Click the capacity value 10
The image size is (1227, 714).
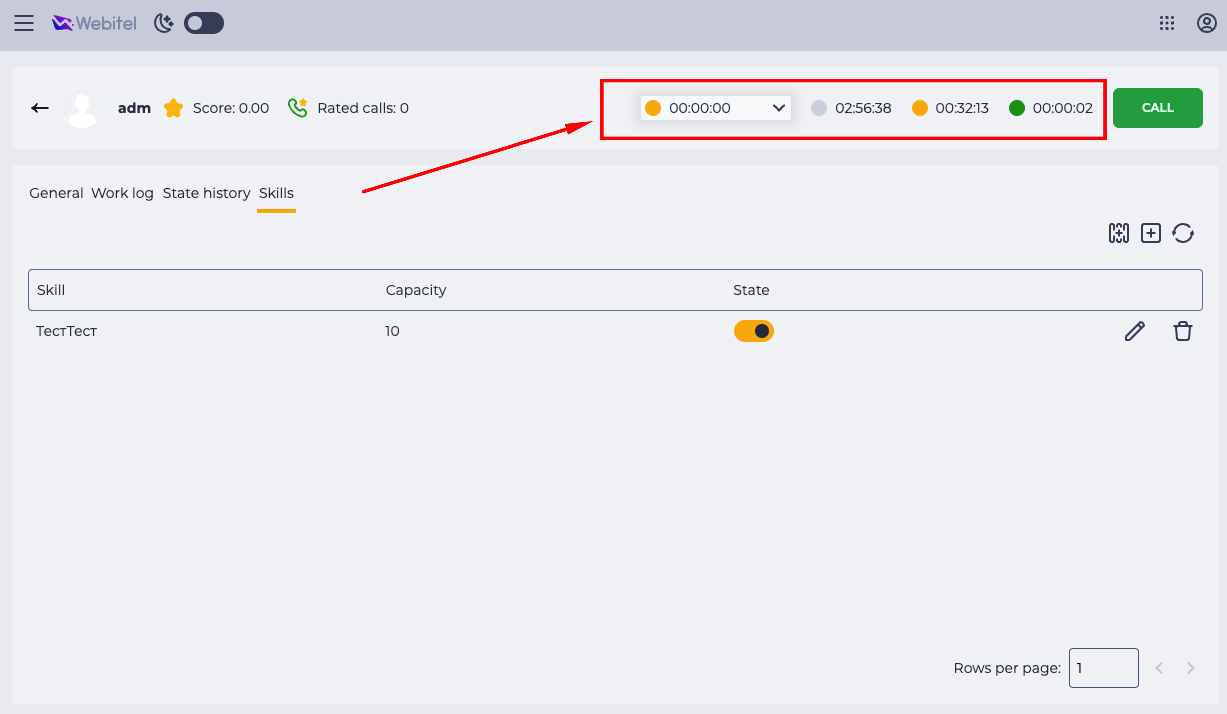click(392, 331)
